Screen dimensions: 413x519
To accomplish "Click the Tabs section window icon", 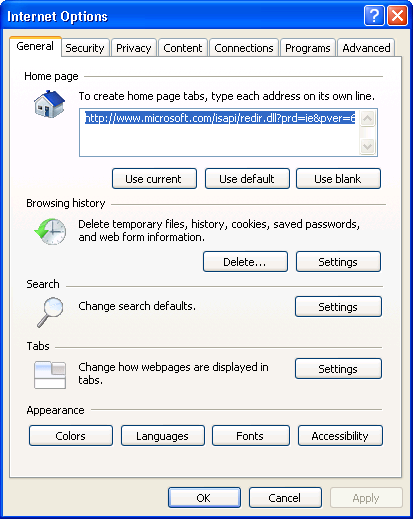I will [x=50, y=375].
